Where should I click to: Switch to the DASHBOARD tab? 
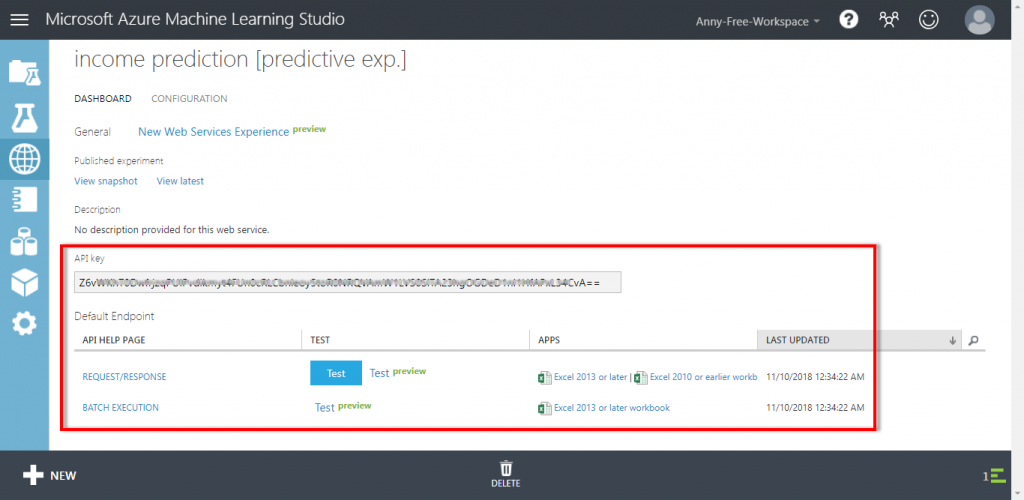coord(103,99)
